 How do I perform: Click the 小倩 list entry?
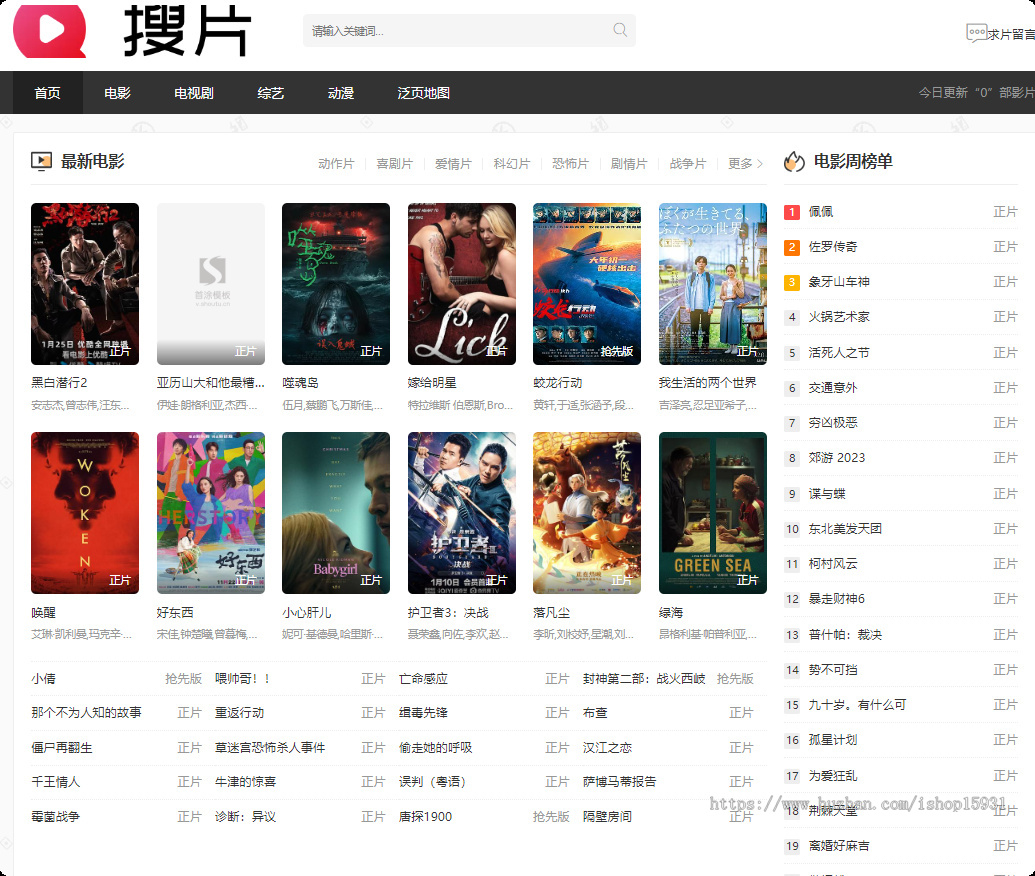click(x=44, y=679)
